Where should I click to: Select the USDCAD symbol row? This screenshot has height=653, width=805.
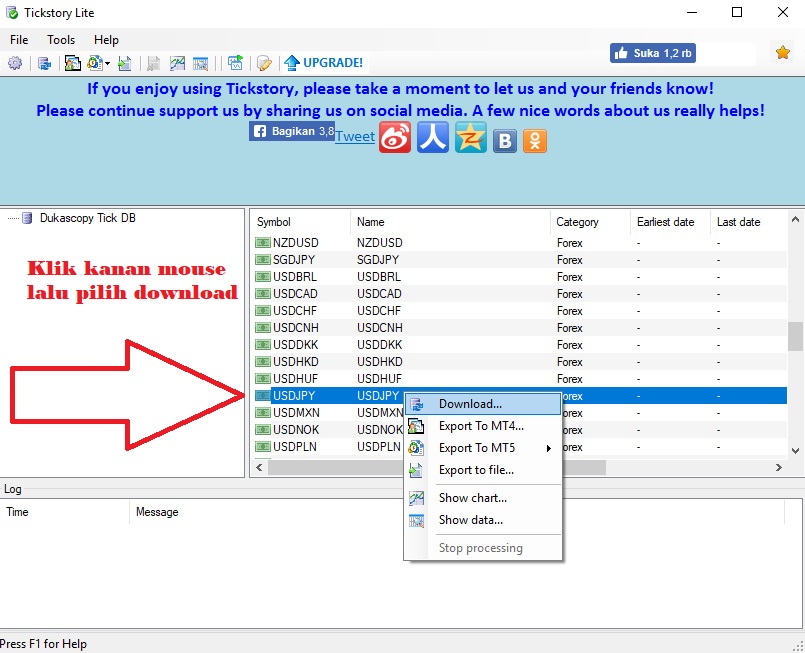(x=520, y=294)
